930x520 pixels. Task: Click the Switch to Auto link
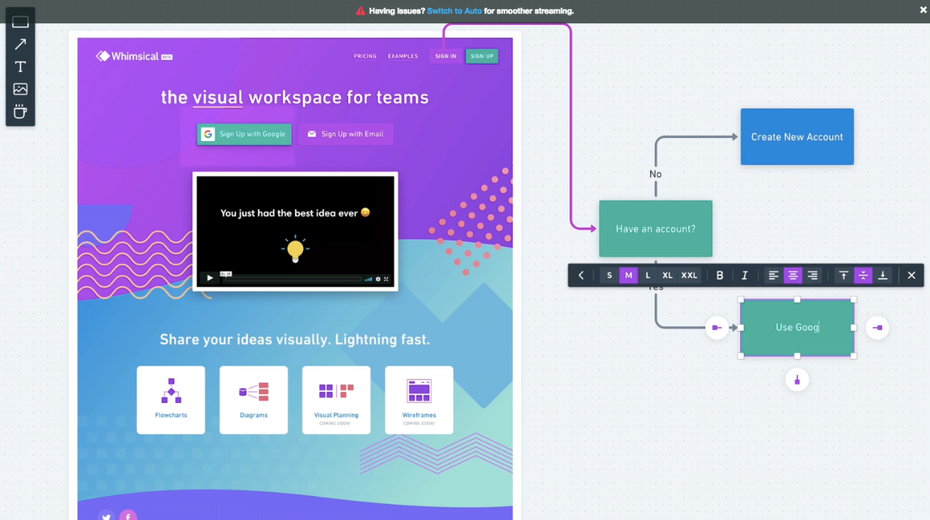(x=454, y=11)
